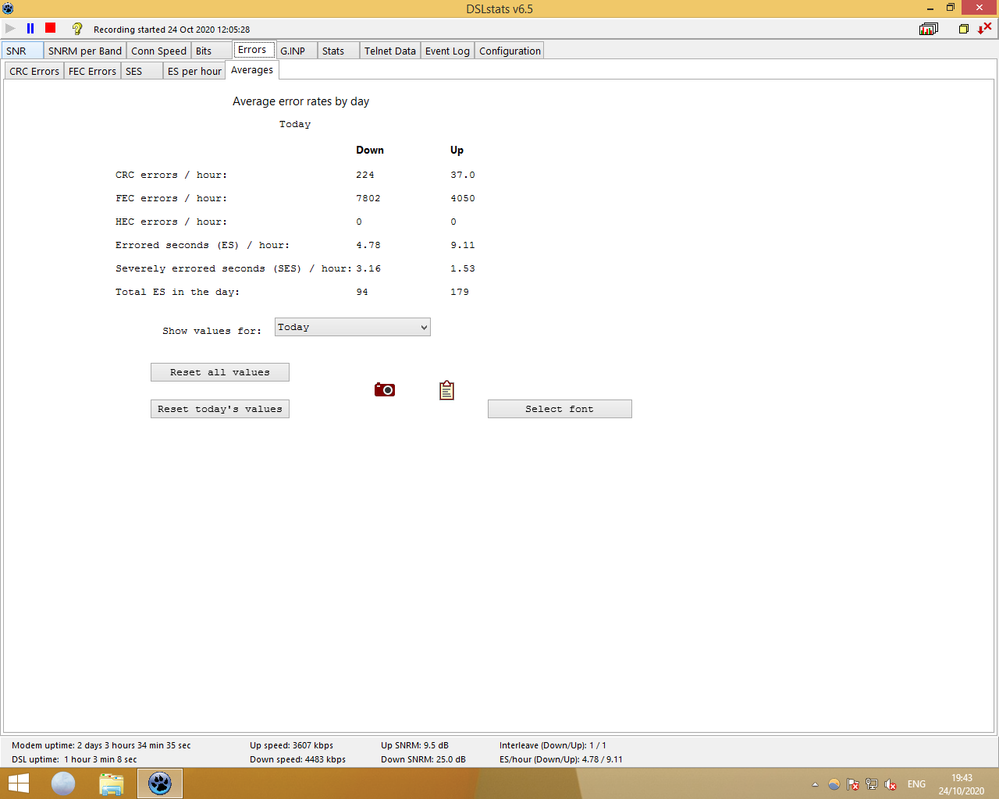Image resolution: width=999 pixels, height=799 pixels.
Task: Open help via the yellow question mark icon
Action: [x=77, y=29]
